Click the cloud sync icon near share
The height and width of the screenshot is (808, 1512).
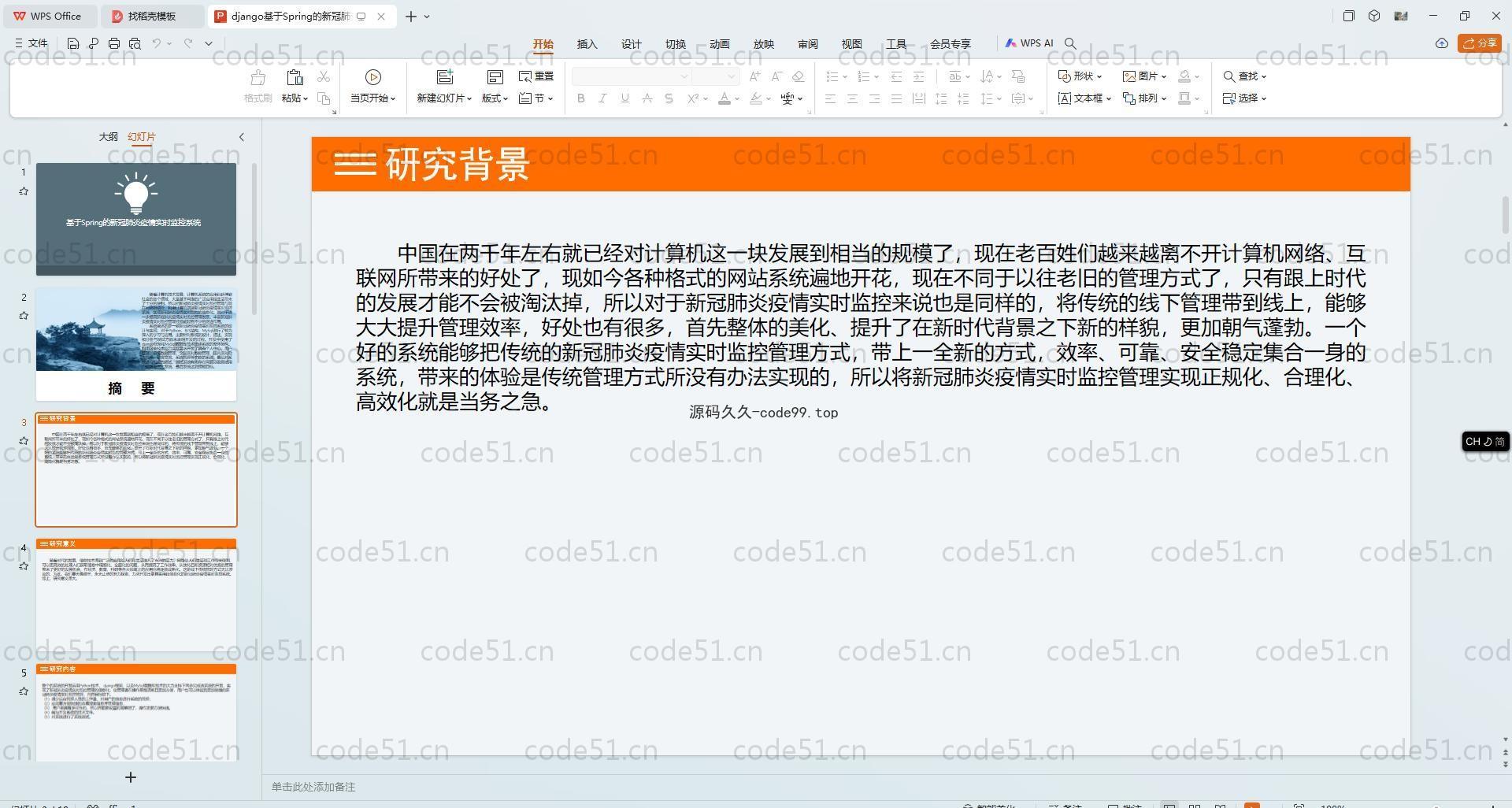pos(1441,43)
